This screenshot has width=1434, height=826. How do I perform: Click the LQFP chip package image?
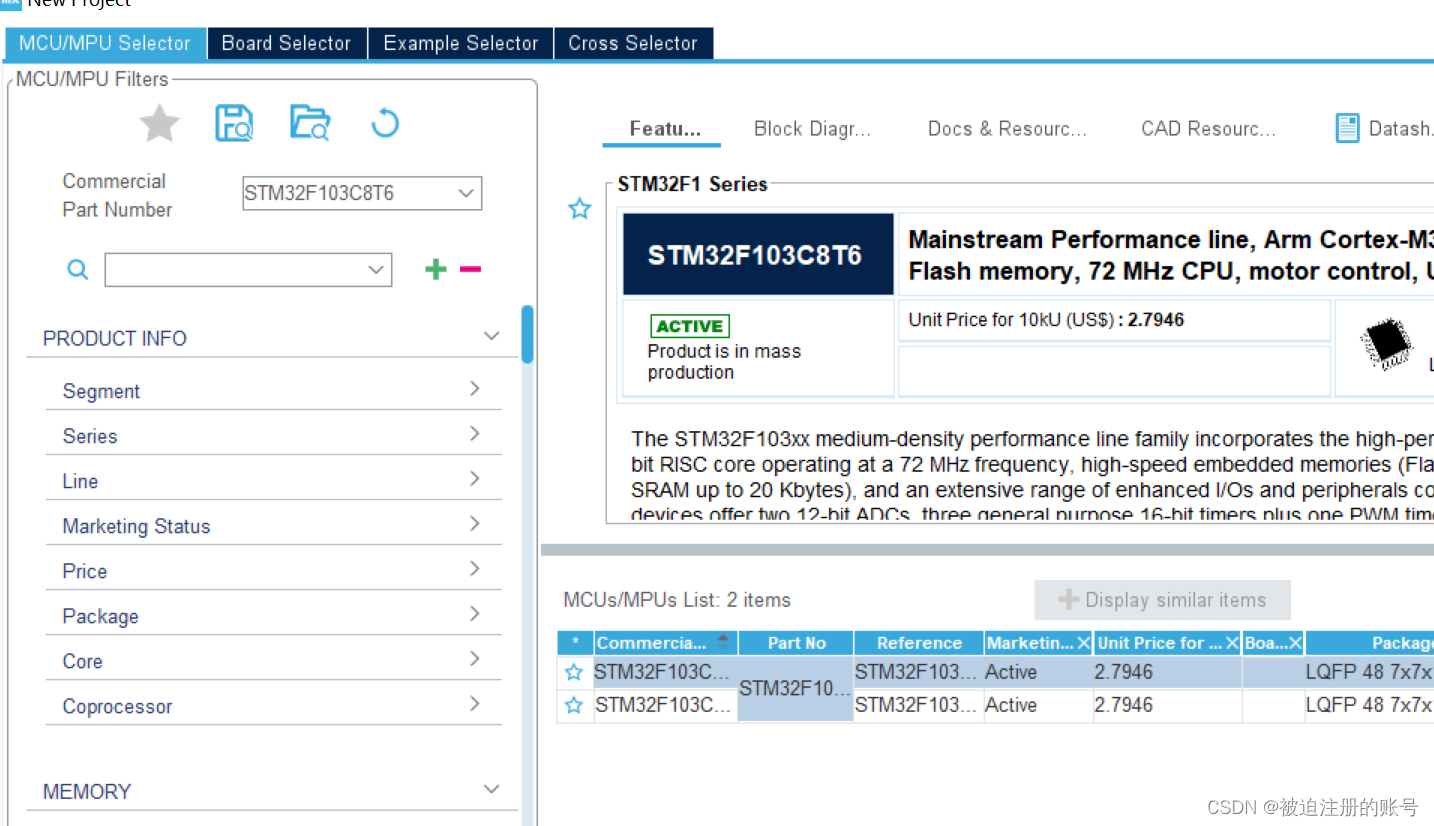[1386, 343]
